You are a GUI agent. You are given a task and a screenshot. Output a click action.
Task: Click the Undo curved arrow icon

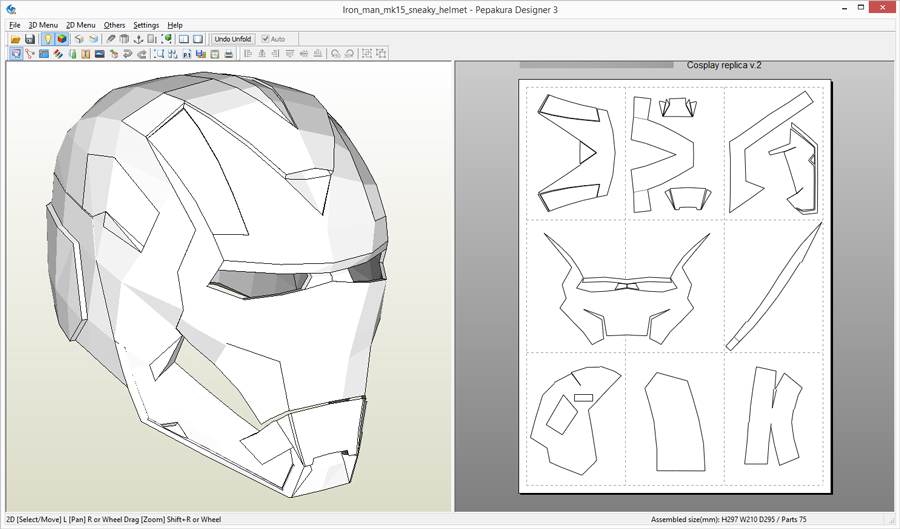point(127,54)
